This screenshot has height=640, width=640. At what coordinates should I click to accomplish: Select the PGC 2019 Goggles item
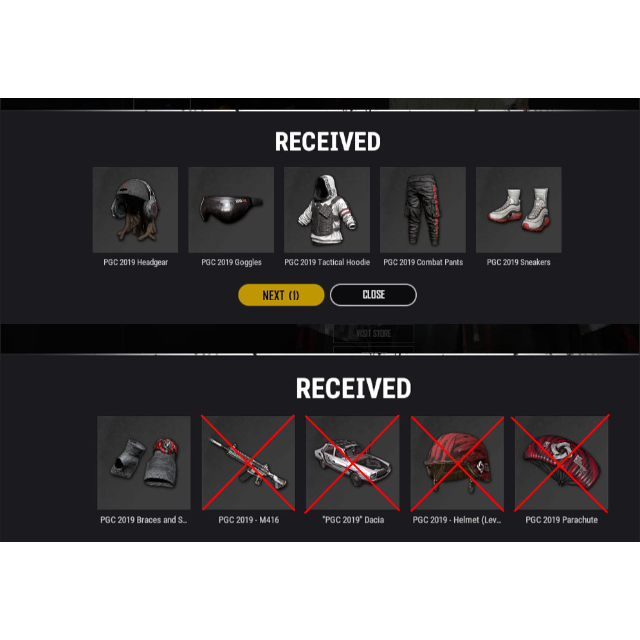[x=231, y=210]
